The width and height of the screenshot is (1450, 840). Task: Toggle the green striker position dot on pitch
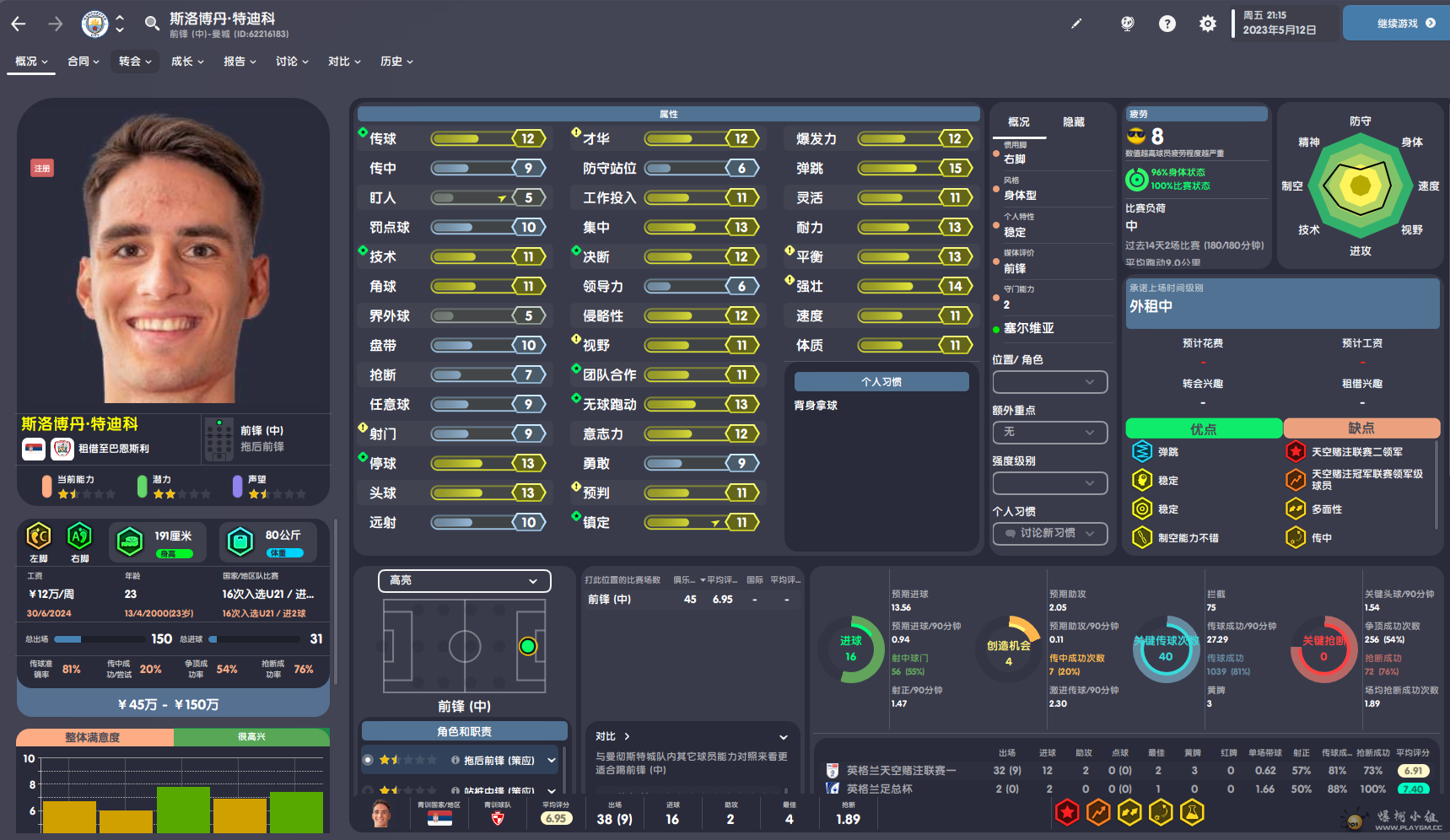(528, 646)
